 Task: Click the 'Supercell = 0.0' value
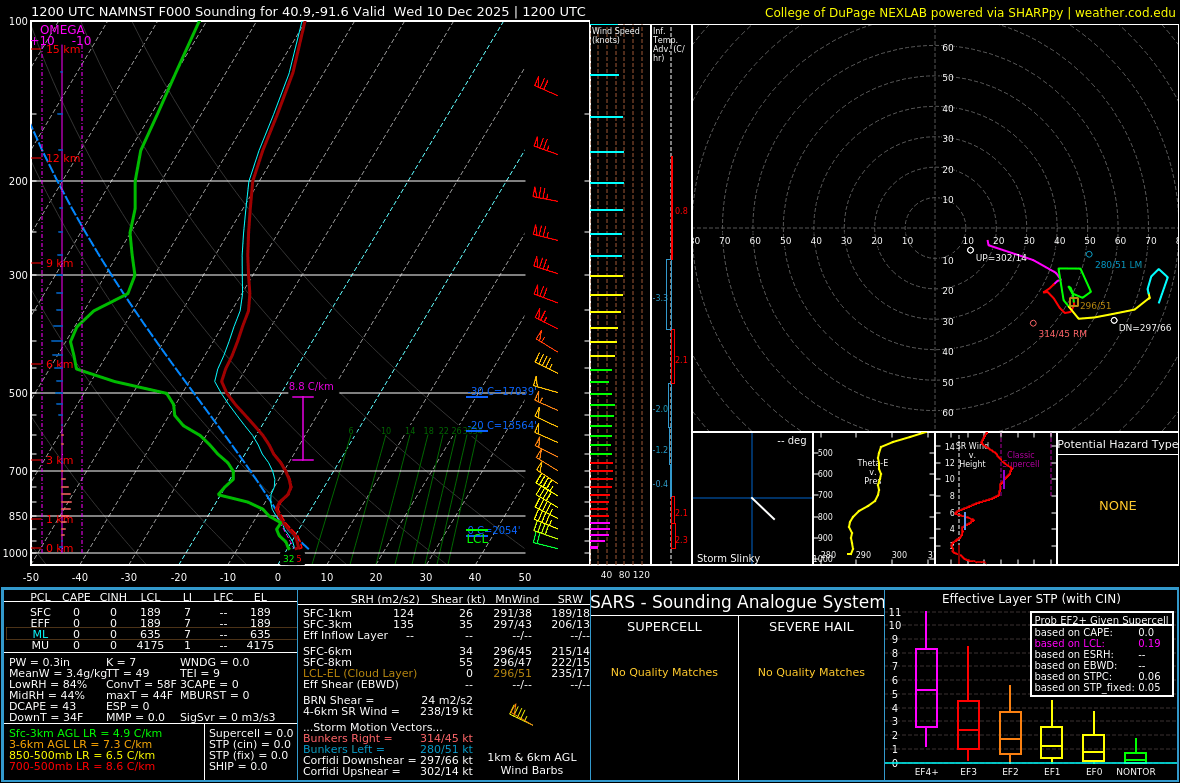click(x=251, y=733)
